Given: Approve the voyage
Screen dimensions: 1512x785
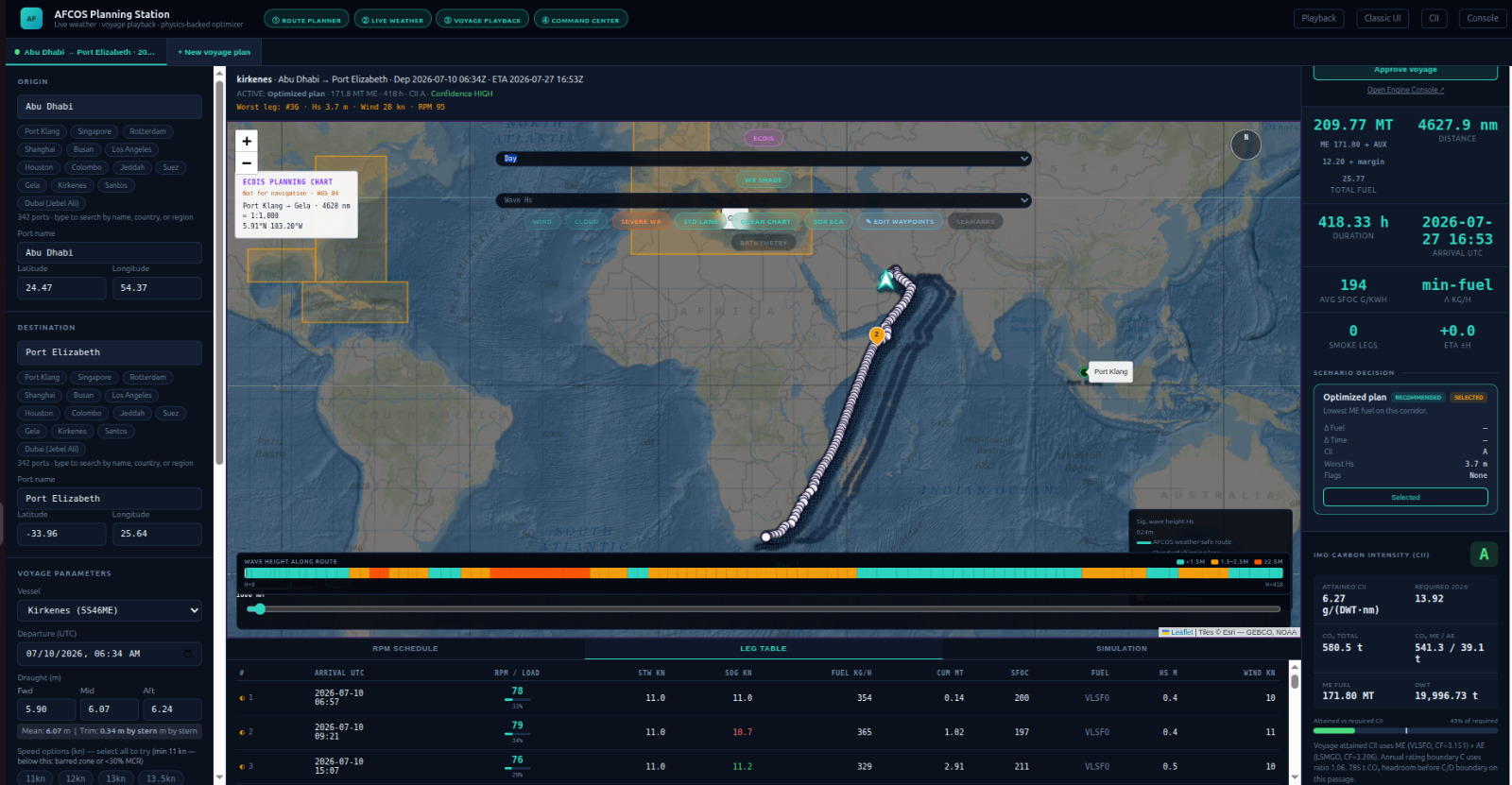Looking at the screenshot, I should pos(1405,71).
